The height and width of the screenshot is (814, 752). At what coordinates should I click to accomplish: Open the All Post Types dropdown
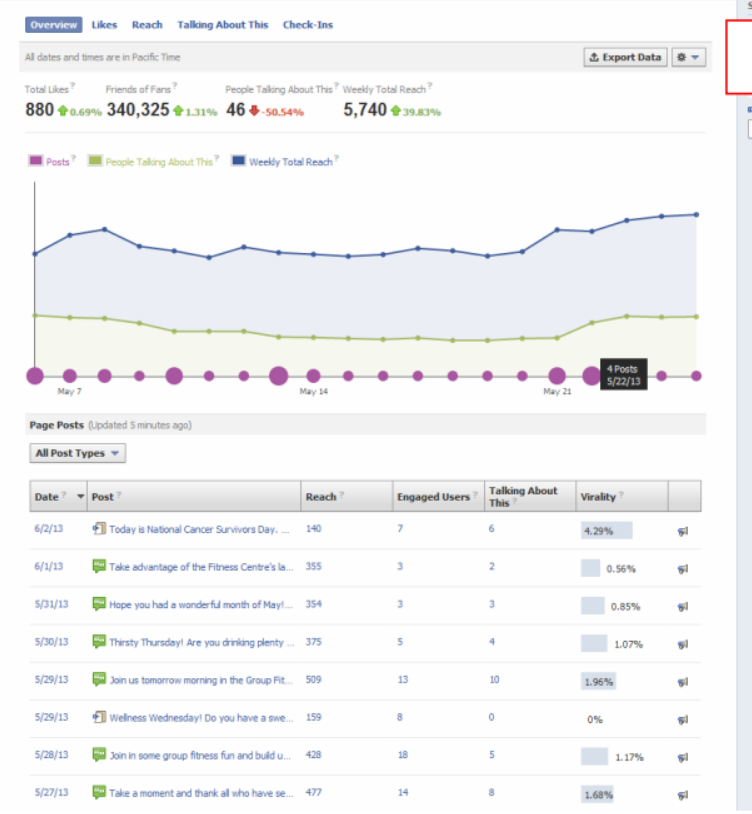[x=78, y=453]
